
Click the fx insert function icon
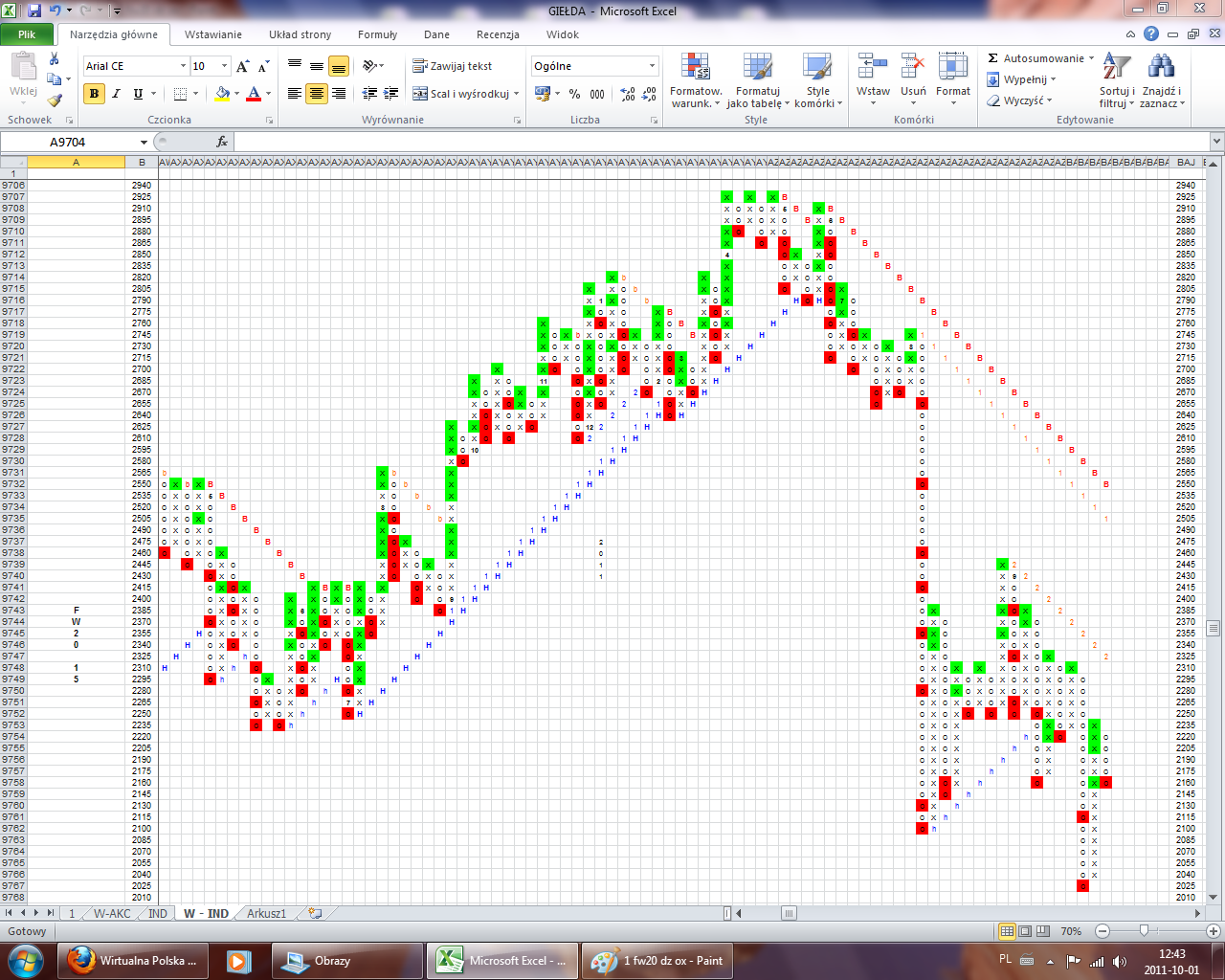(x=222, y=142)
